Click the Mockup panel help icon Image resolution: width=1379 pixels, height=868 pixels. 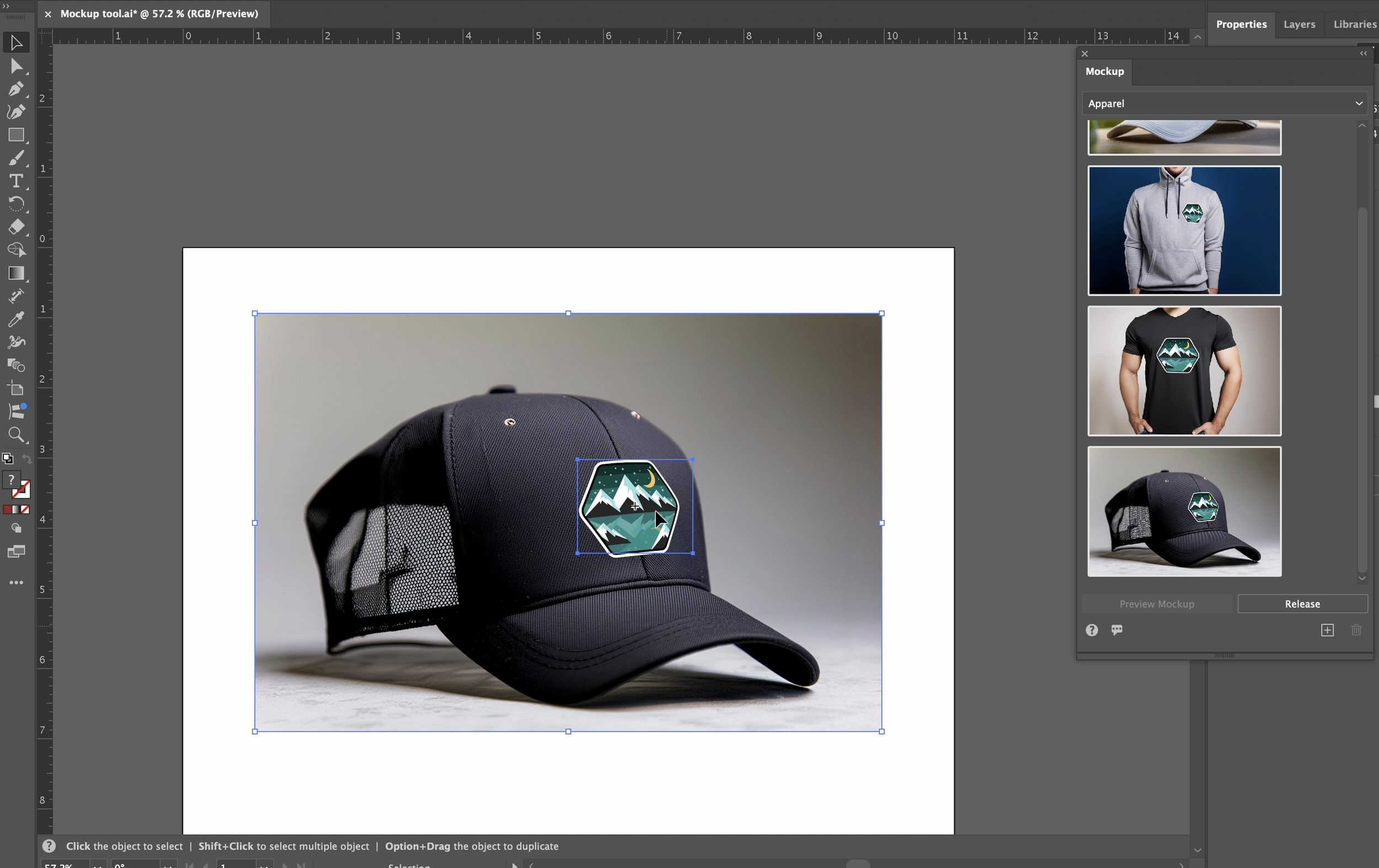(1092, 630)
